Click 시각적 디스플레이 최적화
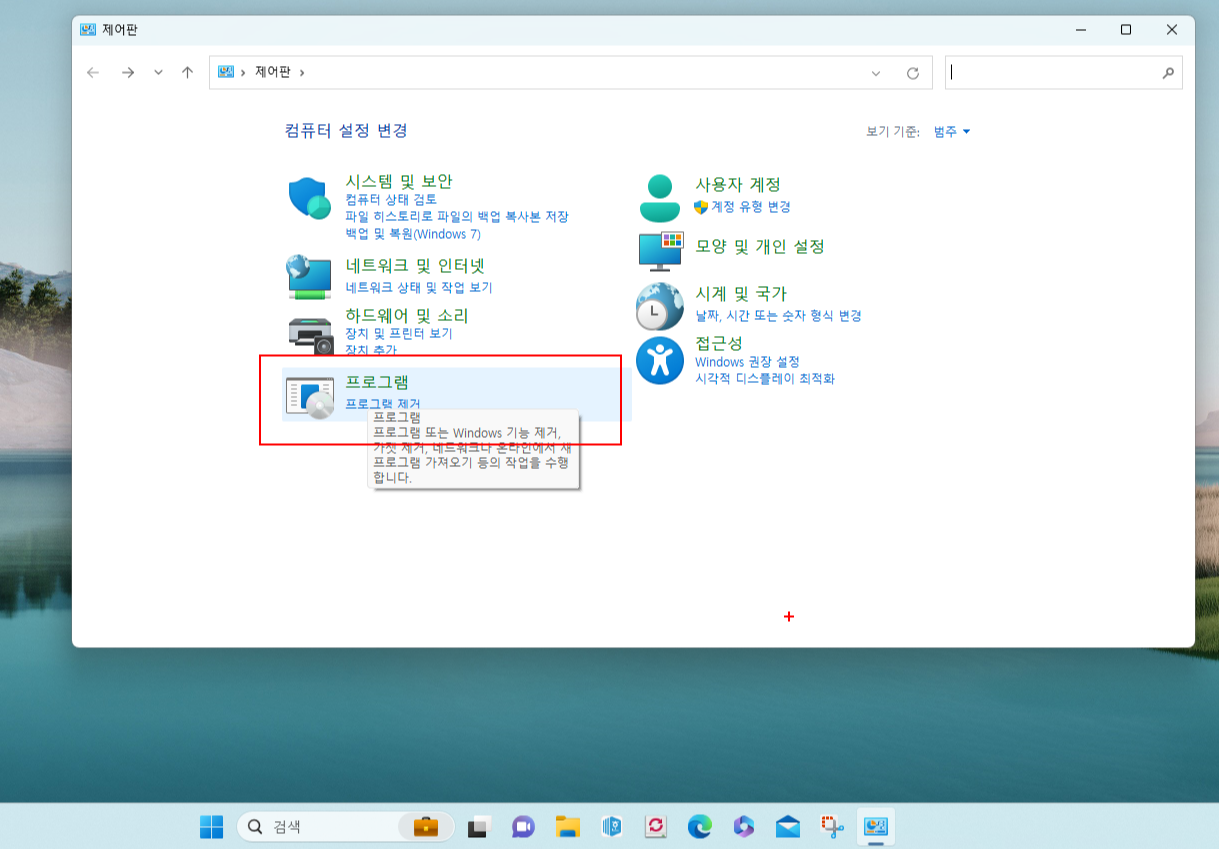This screenshot has width=1219, height=849. pos(765,379)
